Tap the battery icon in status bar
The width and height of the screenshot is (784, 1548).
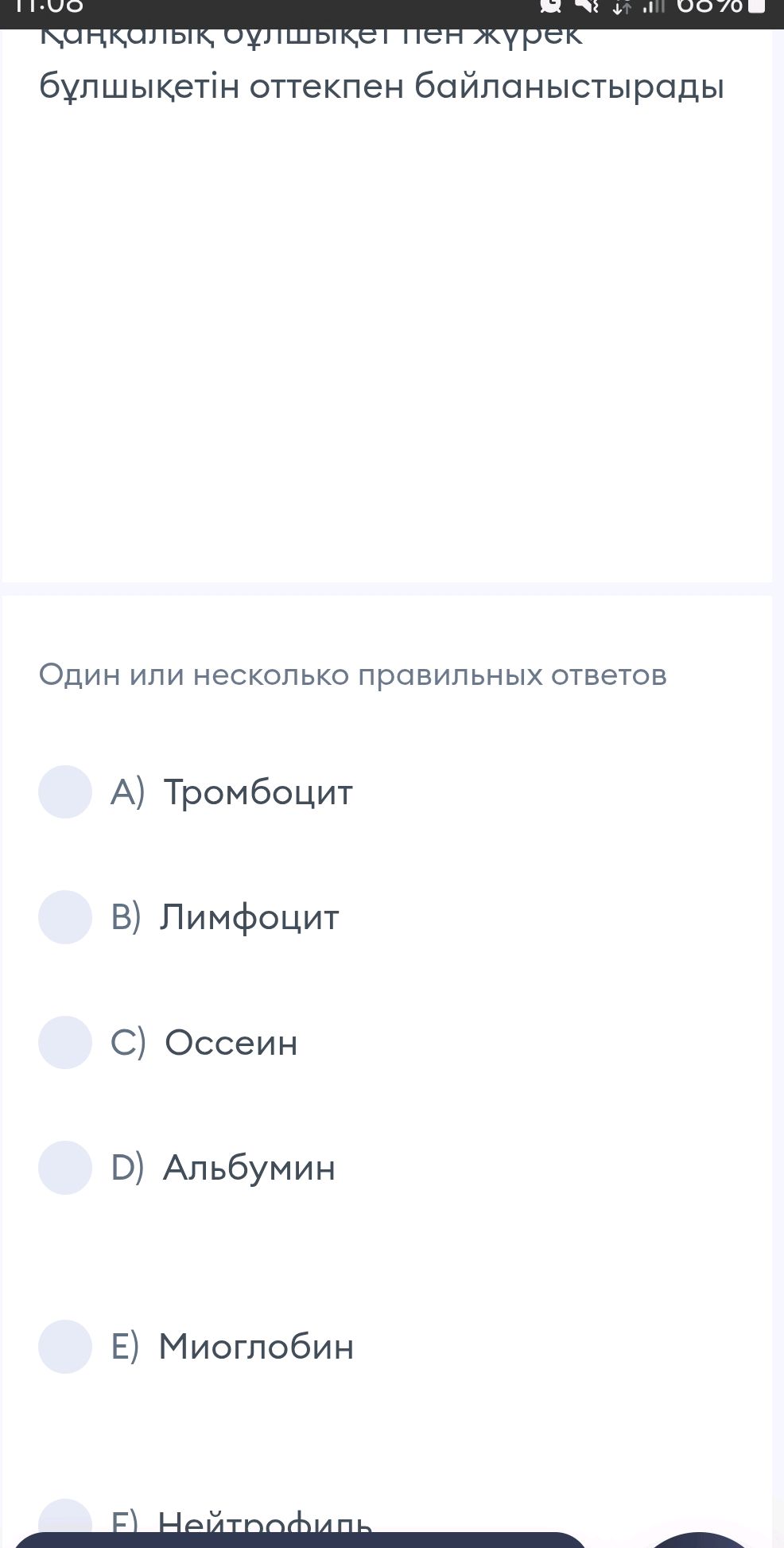click(757, 6)
